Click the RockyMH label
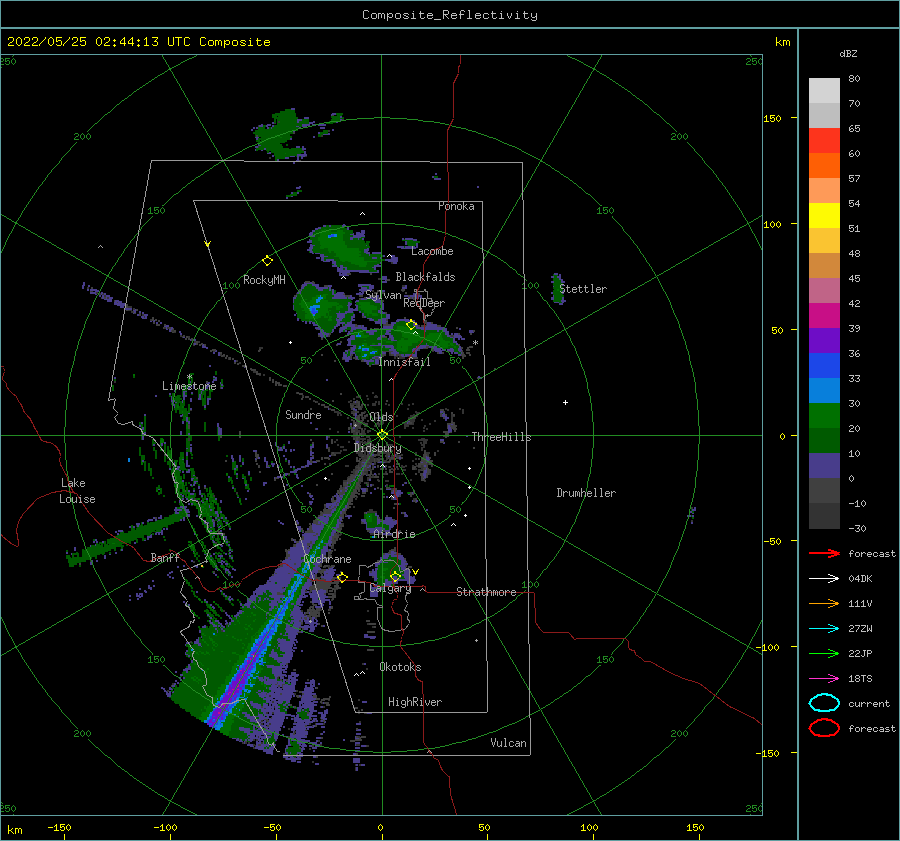This screenshot has height=841, width=900. (264, 280)
